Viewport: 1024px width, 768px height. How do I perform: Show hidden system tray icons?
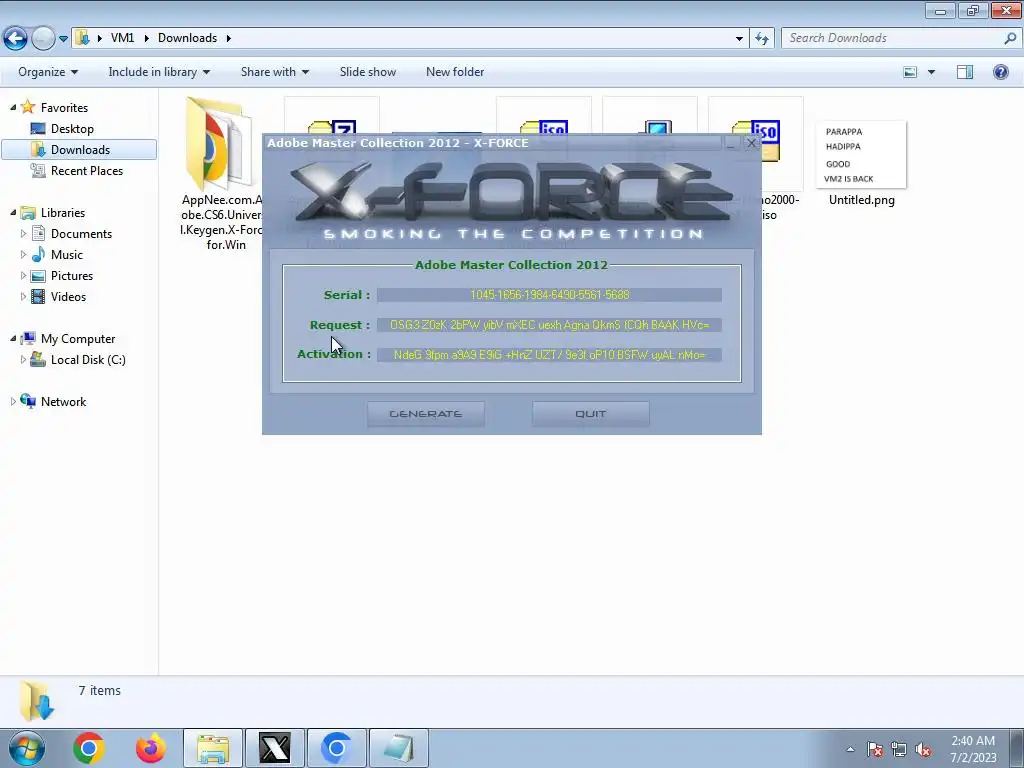850,750
